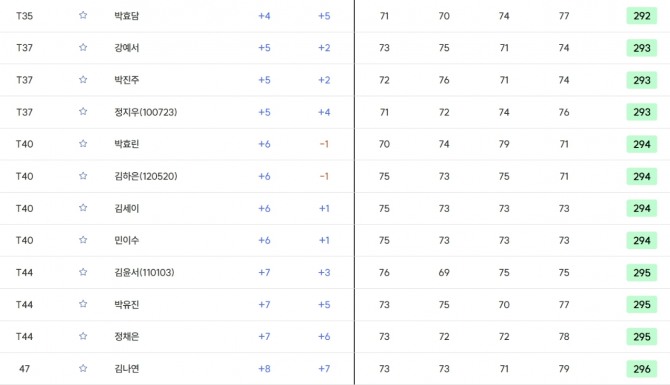Add 김세이 to favorites via star
Screen dimensions: 670x385
click(x=83, y=208)
